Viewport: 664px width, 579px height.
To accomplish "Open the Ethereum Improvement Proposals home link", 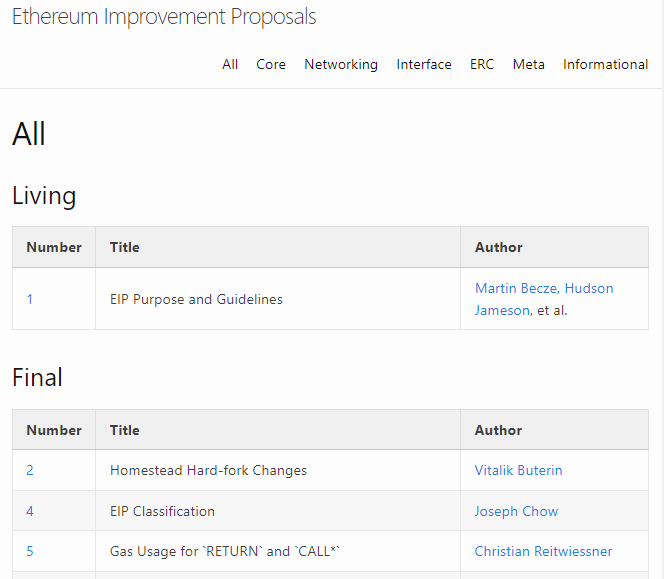I will 164,17.
